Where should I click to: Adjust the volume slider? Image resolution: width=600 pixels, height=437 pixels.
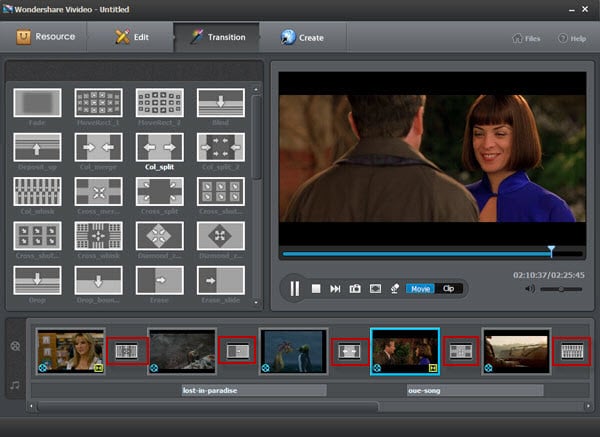(x=561, y=289)
